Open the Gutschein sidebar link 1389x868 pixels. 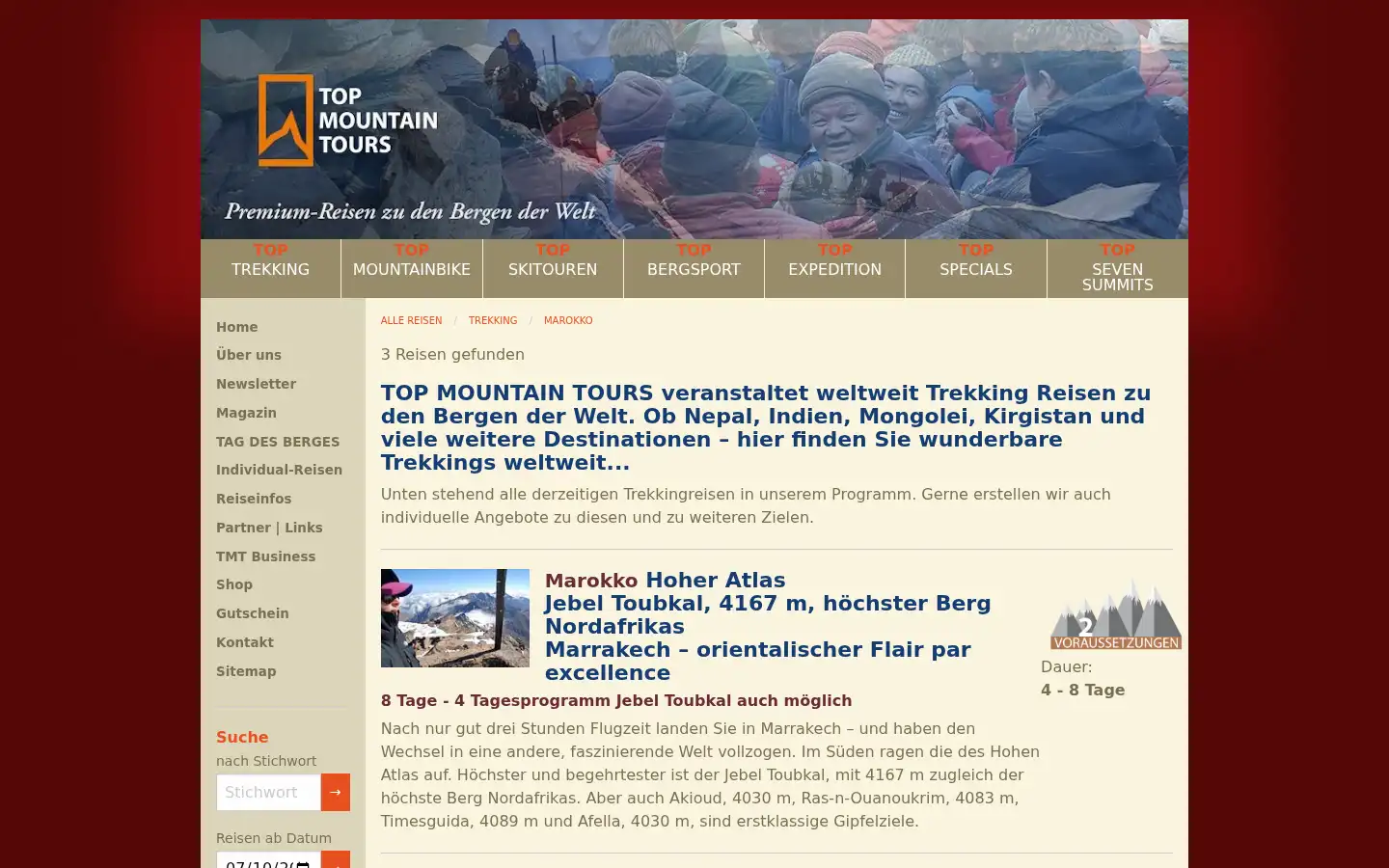[x=253, y=613]
